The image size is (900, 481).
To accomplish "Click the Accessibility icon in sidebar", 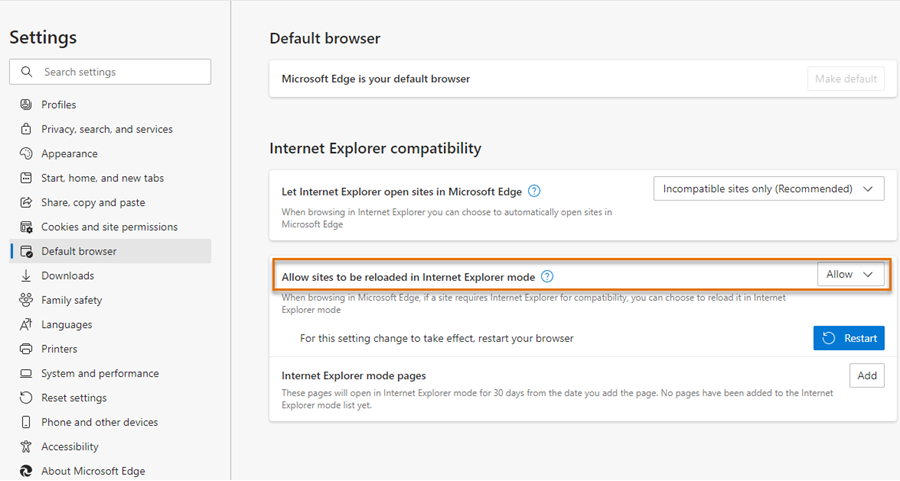I will coord(27,447).
